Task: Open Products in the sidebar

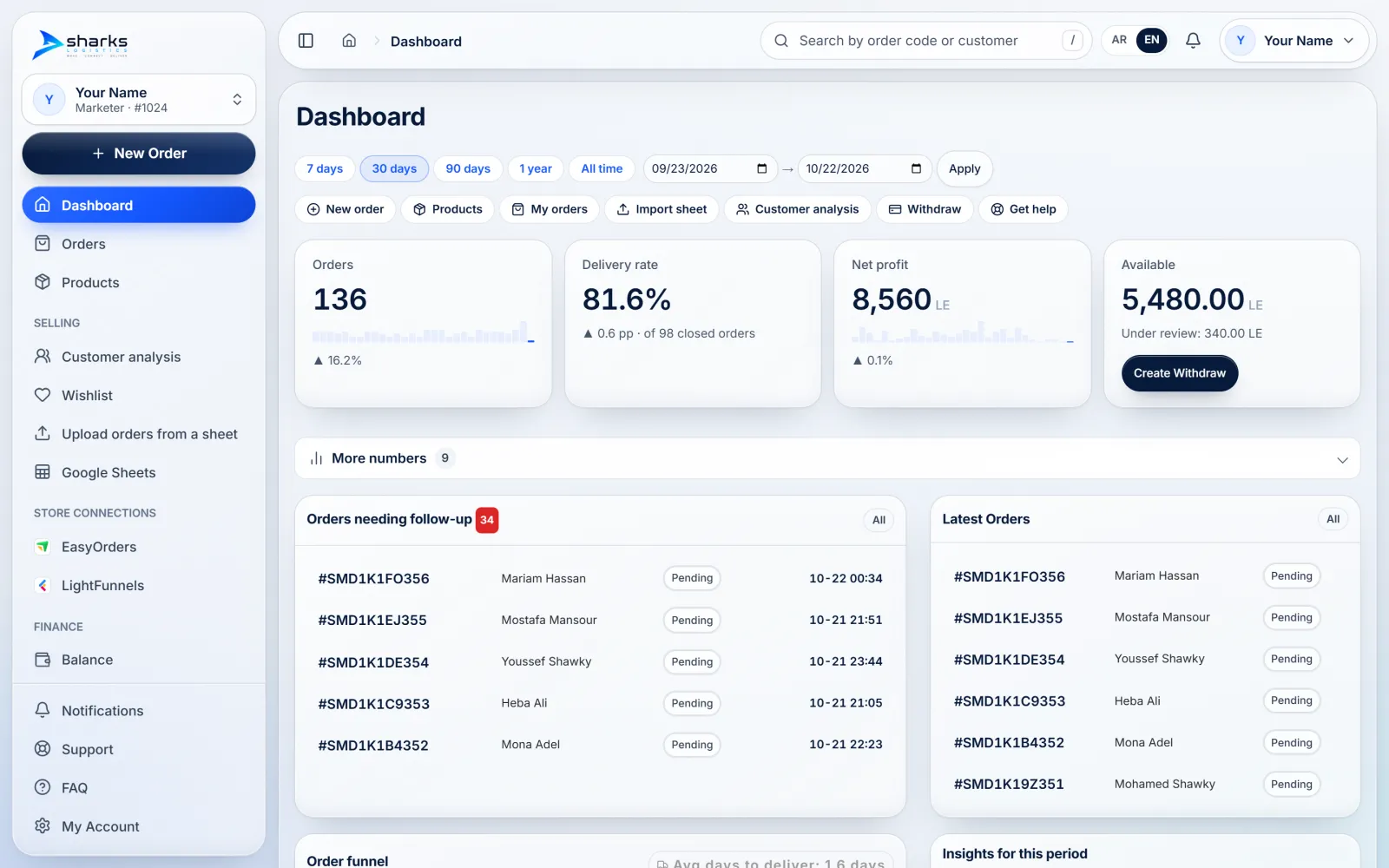Action: tap(139, 282)
